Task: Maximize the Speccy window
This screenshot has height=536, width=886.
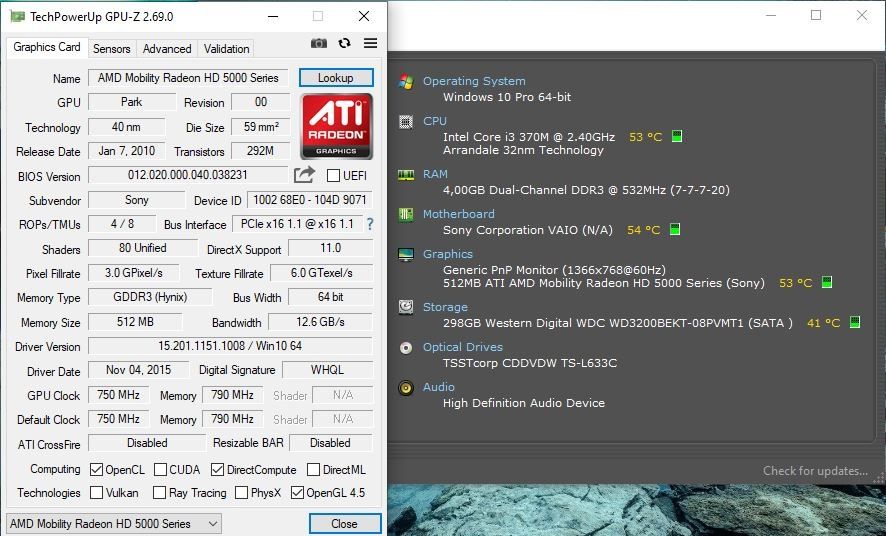Action: point(816,15)
